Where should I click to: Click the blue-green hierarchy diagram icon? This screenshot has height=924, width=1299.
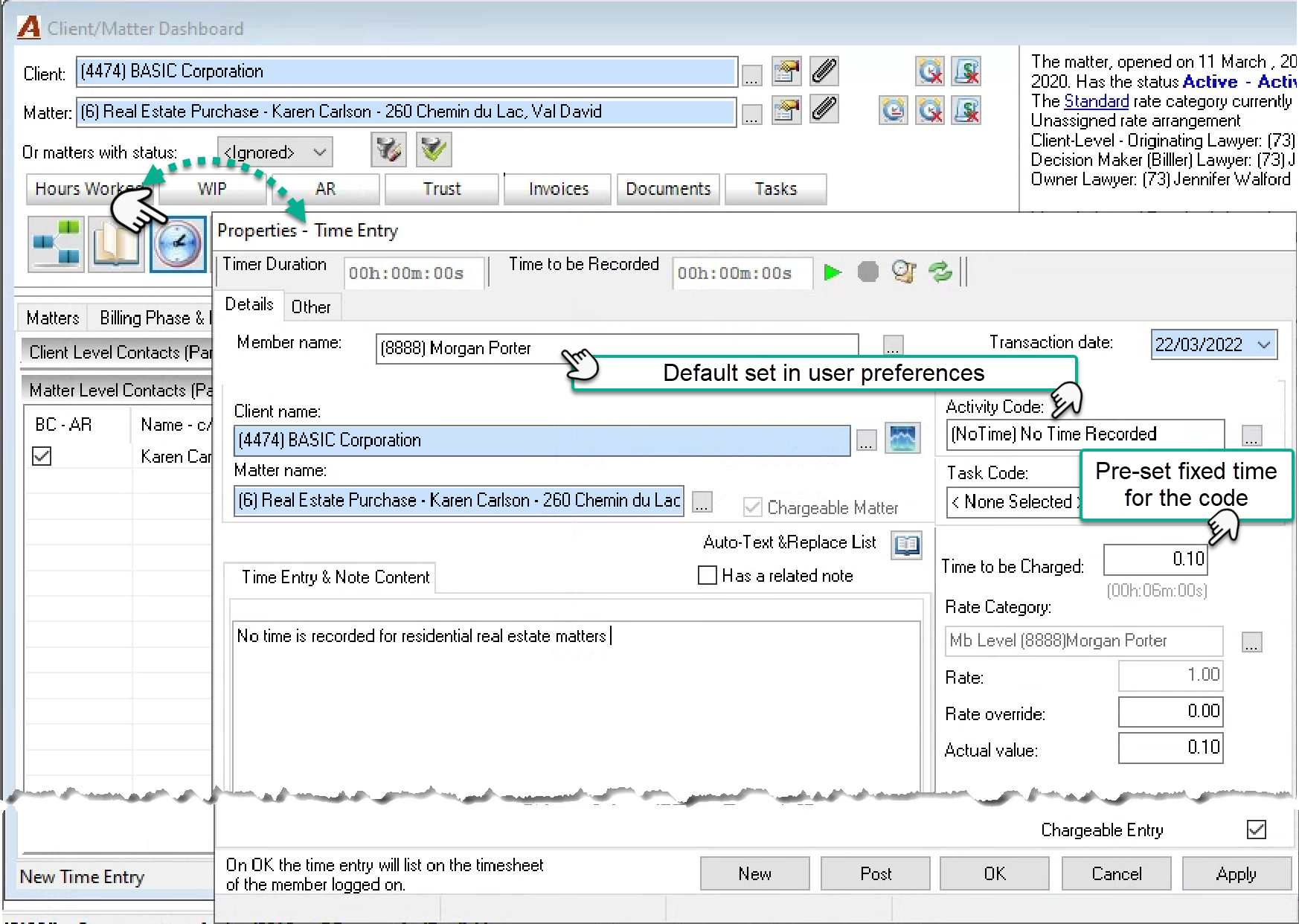[56, 244]
